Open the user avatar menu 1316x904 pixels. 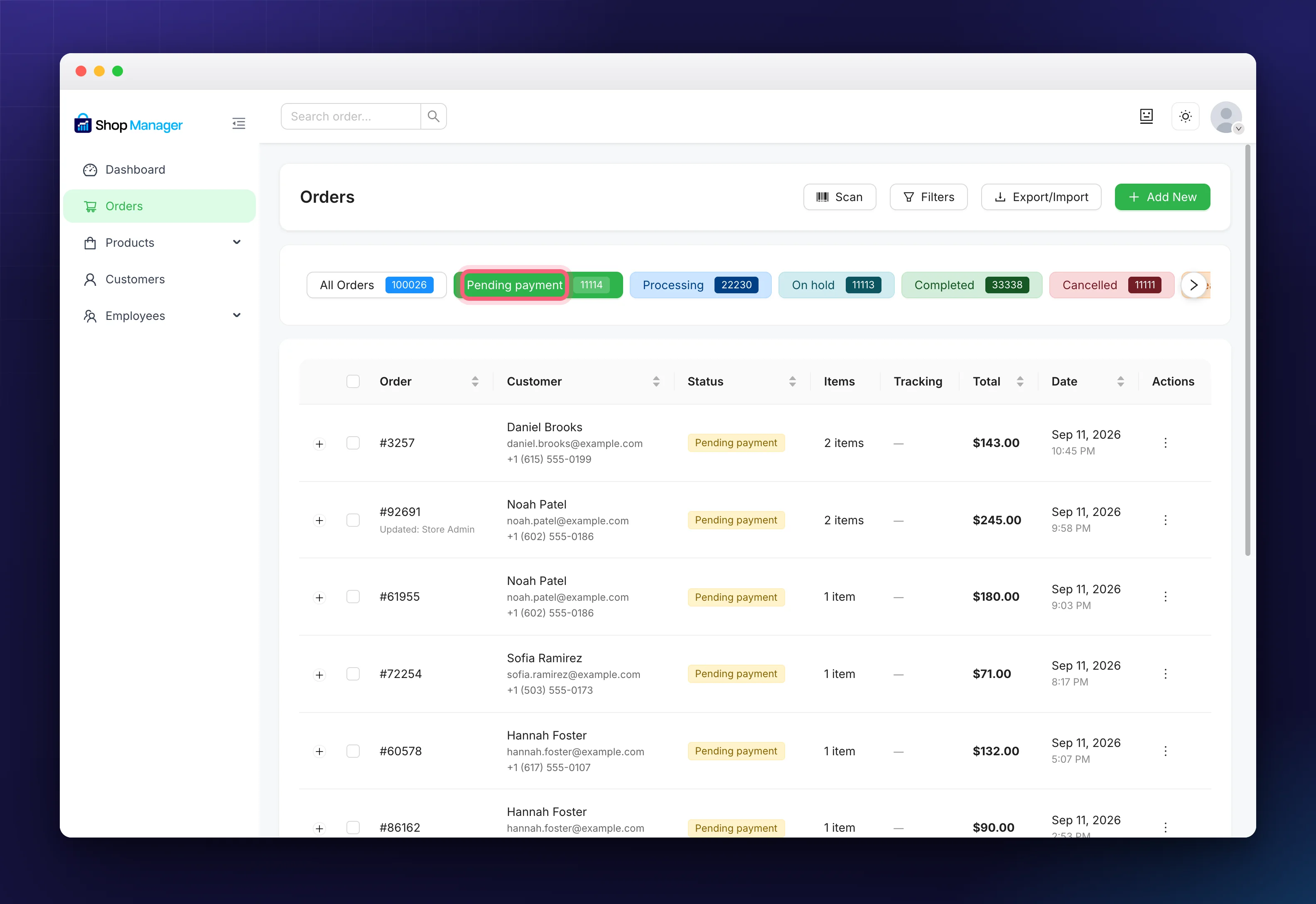coord(1226,117)
